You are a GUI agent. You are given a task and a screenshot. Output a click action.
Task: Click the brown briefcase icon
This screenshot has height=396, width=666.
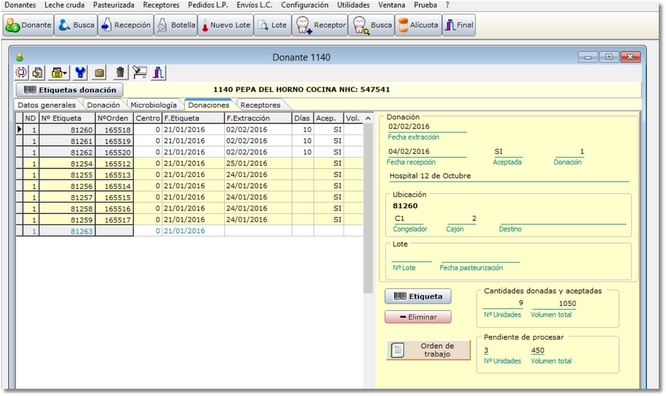pos(99,73)
